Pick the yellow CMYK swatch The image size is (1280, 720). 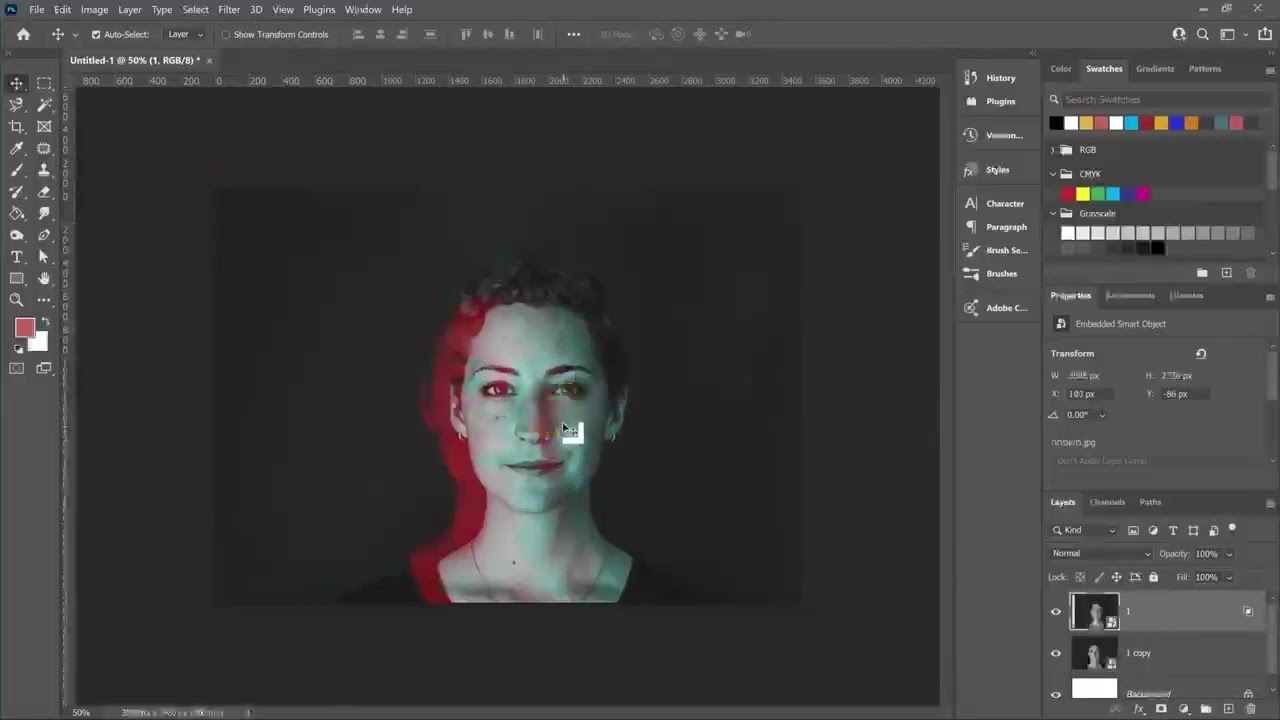click(x=1083, y=194)
